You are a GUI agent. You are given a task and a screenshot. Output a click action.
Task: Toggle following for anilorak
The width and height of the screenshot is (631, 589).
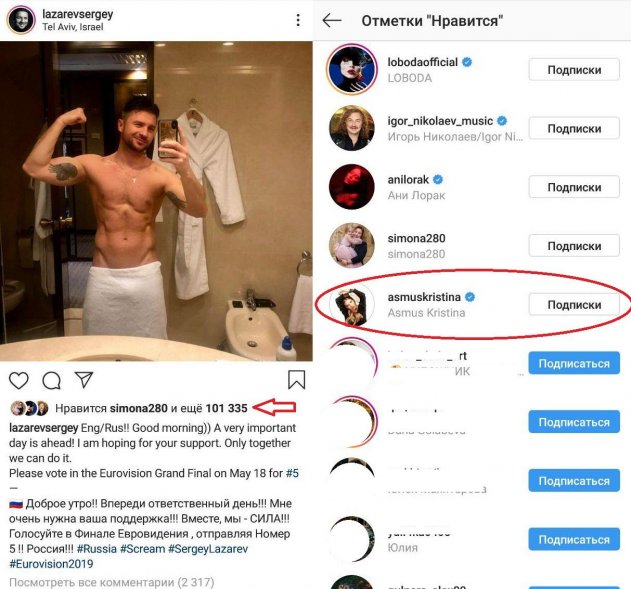pos(574,187)
